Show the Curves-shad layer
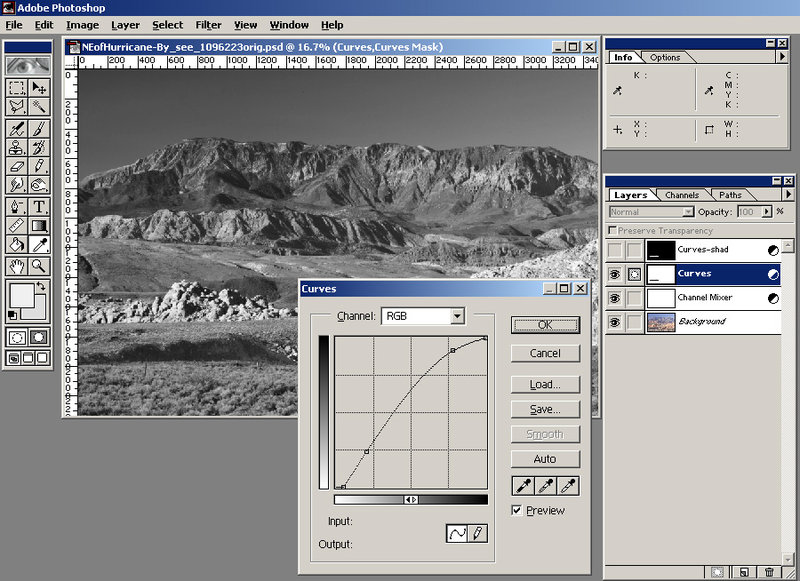This screenshot has width=800, height=581. tap(615, 250)
